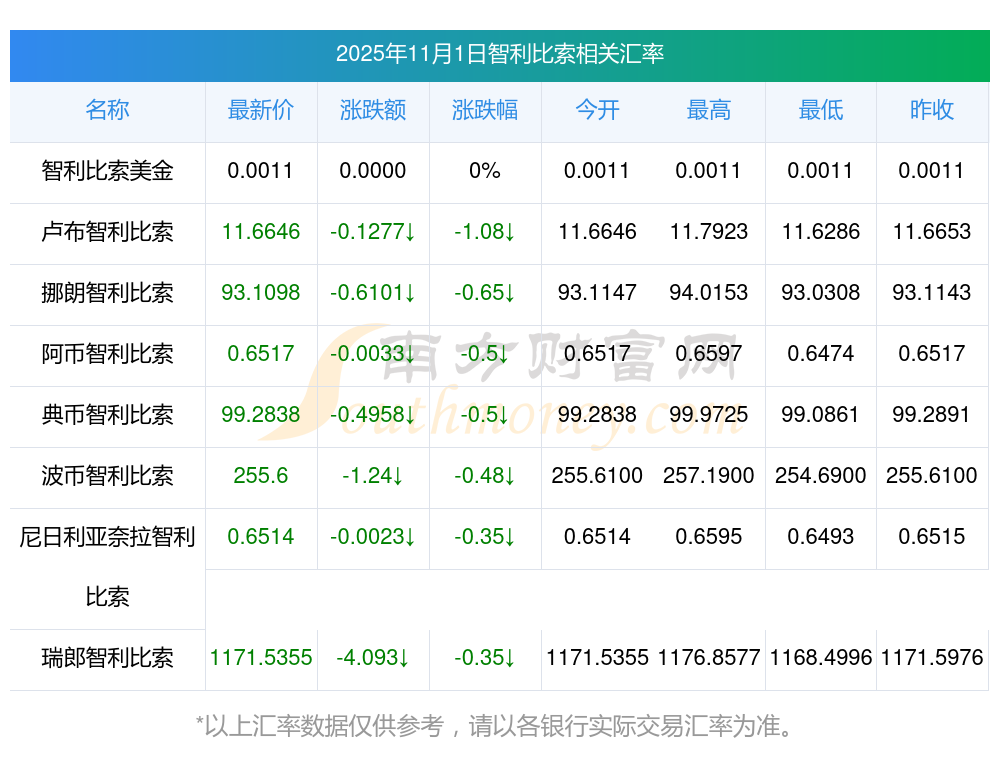This screenshot has width=1000, height=757.
Task: Click the latest price 1171.5355 in green
Action: pyautogui.click(x=261, y=658)
